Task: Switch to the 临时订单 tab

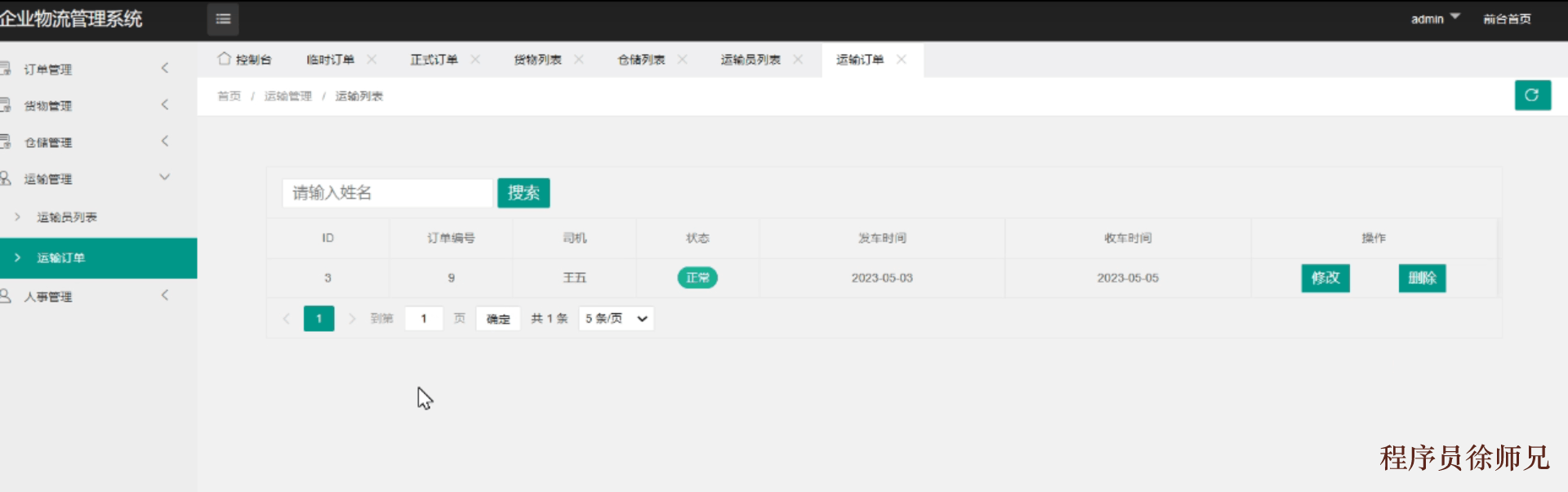Action: point(330,60)
